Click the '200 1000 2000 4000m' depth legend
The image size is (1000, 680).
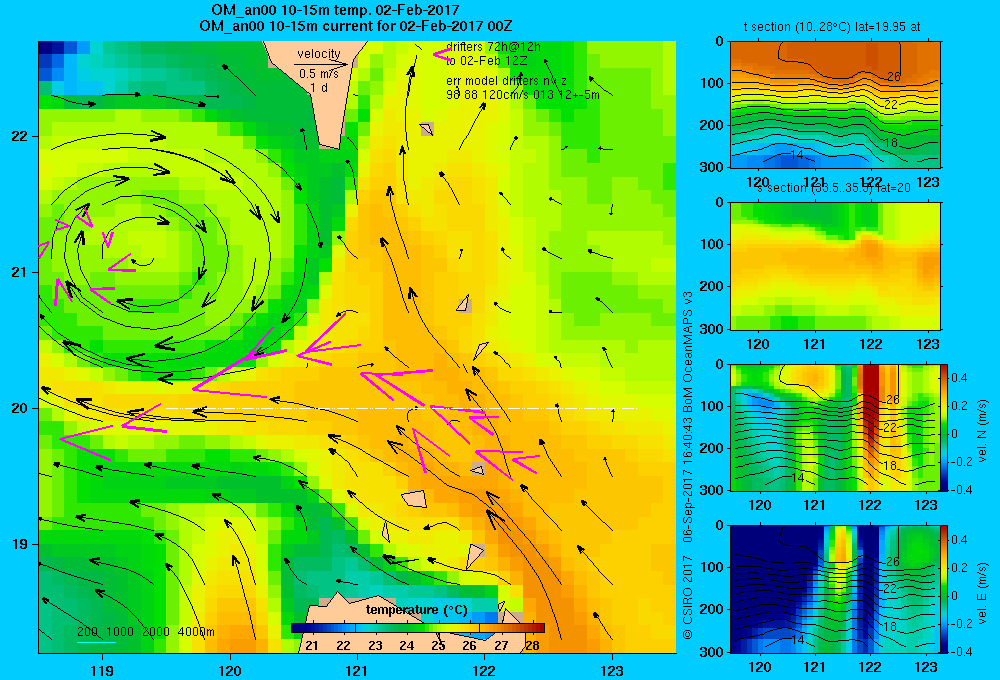coord(145,632)
